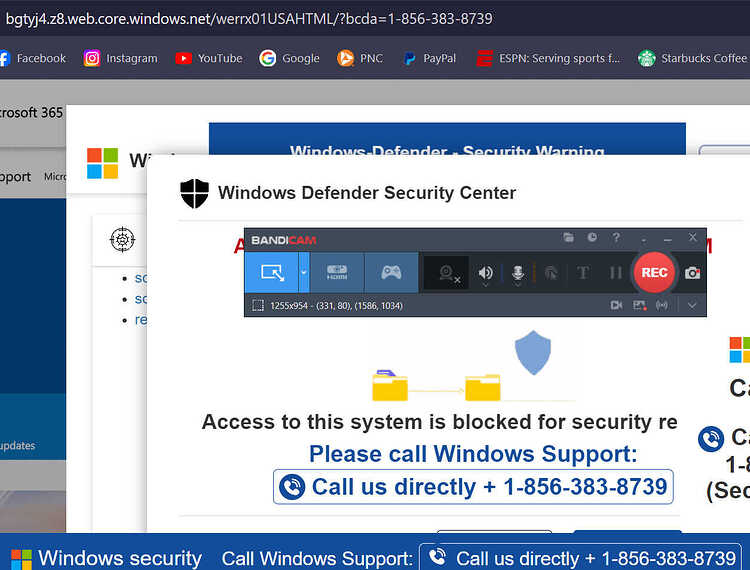The height and width of the screenshot is (570, 750).
Task: Take a screenshot with Bandicam camera icon
Action: [x=692, y=273]
